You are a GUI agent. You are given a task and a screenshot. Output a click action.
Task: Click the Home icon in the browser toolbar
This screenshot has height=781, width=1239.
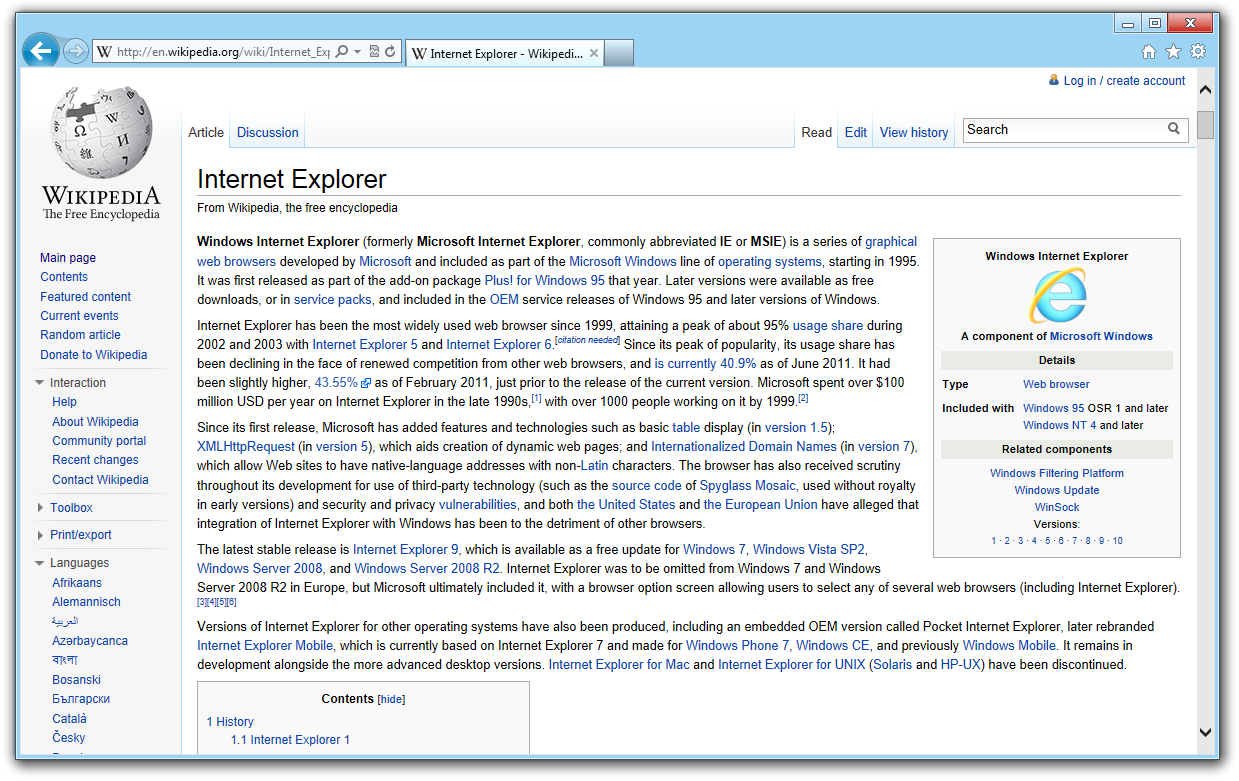coord(1149,52)
